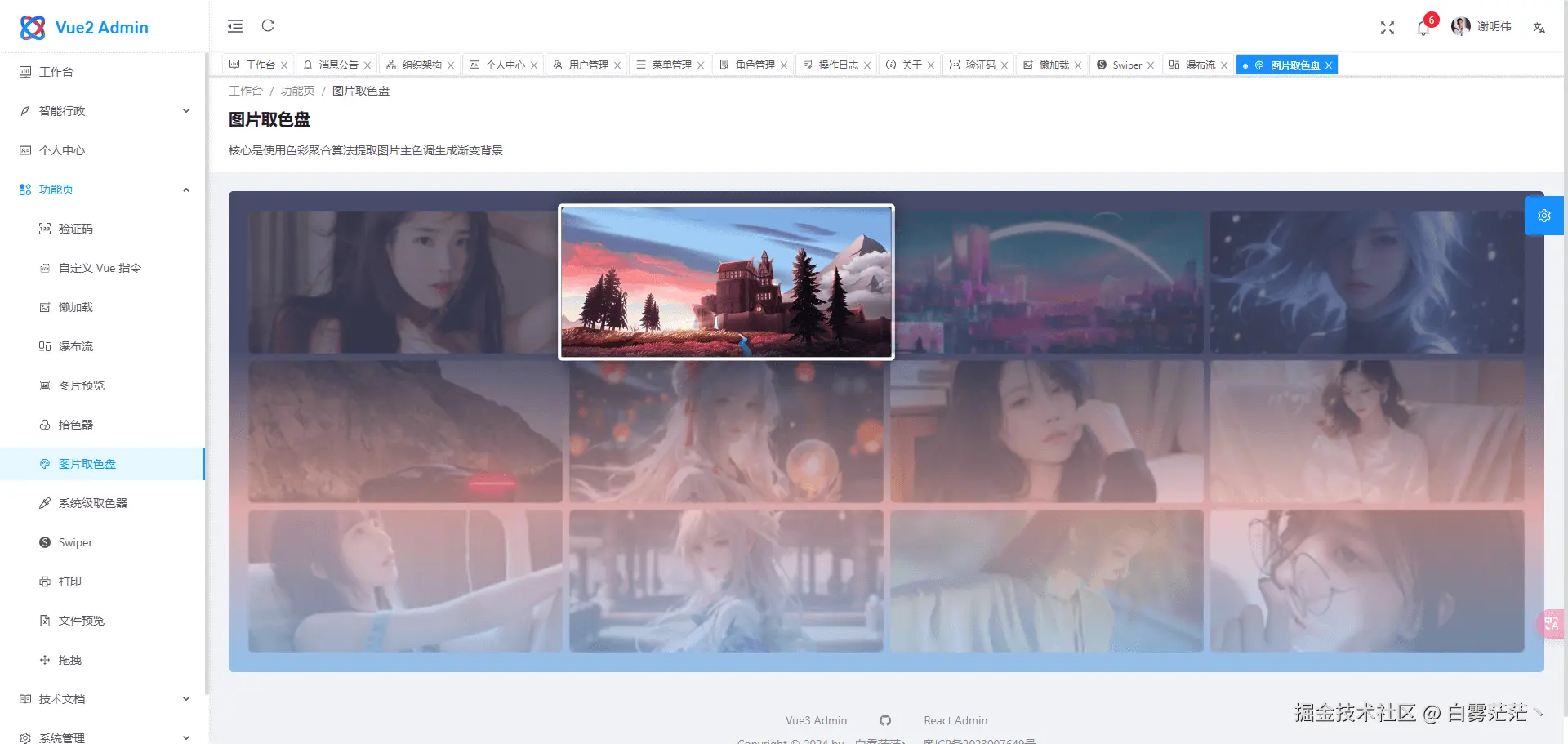
Task: Open 图片预览 in the sidebar
Action: [x=102, y=385]
